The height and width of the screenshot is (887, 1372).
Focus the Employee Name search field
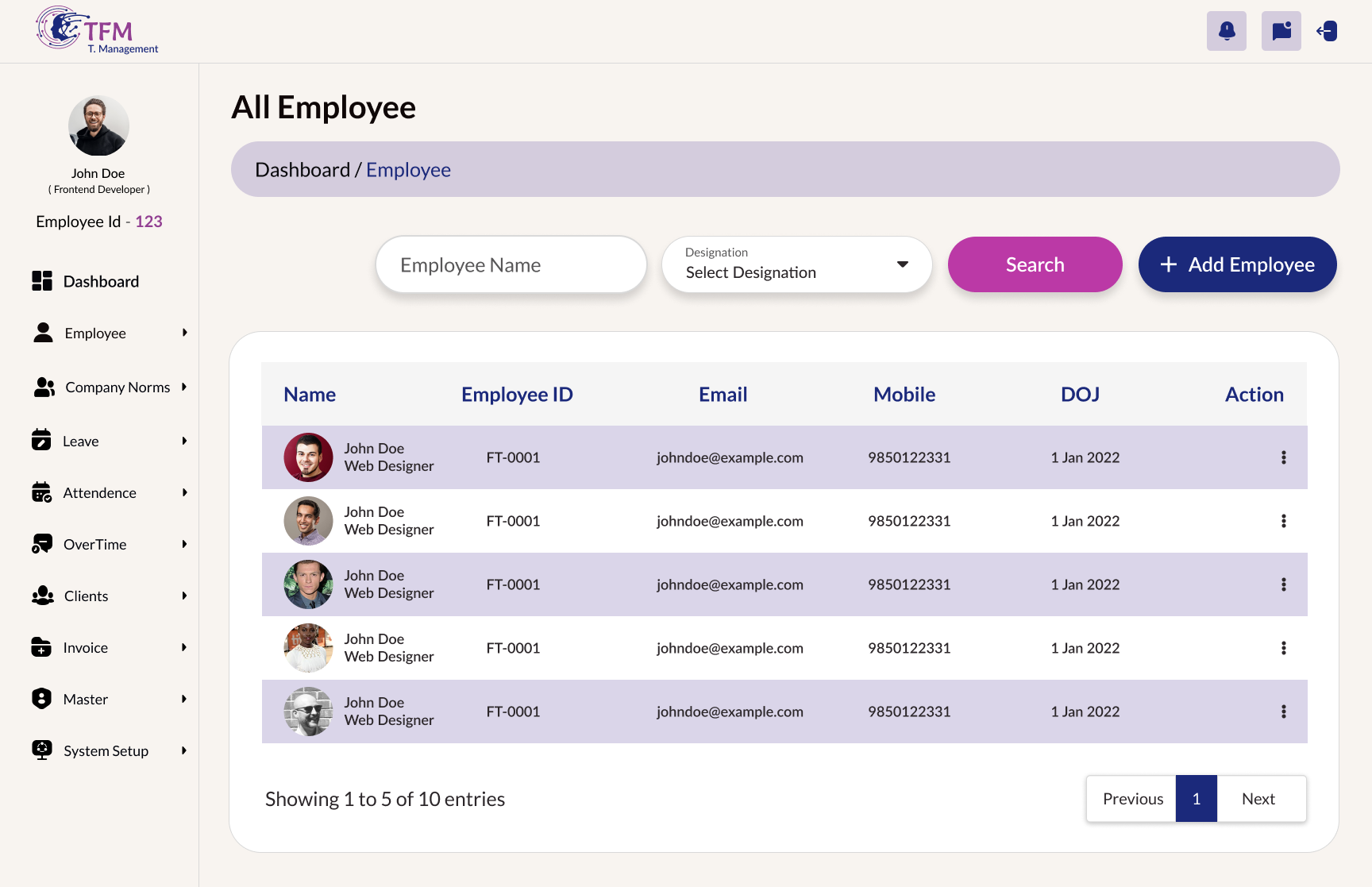pos(511,264)
